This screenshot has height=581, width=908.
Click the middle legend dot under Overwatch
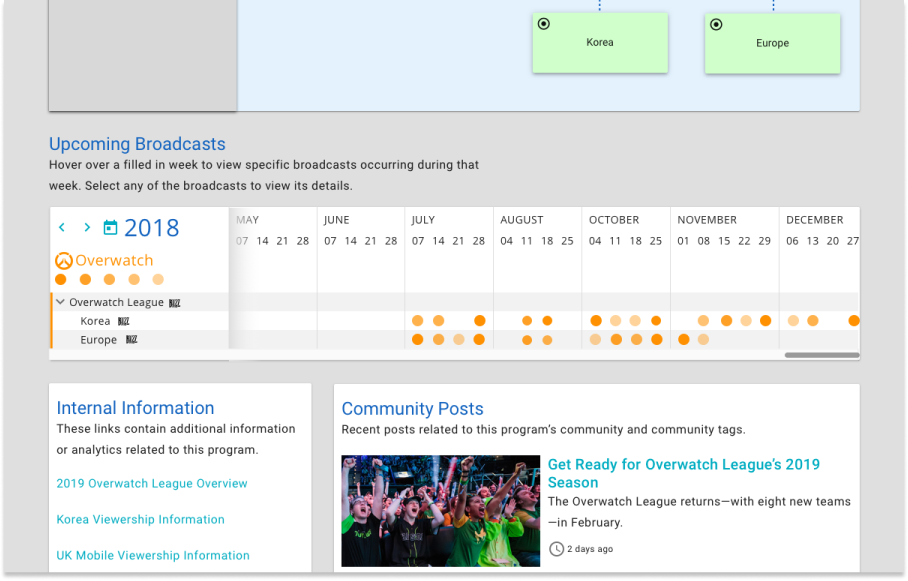[x=109, y=280]
